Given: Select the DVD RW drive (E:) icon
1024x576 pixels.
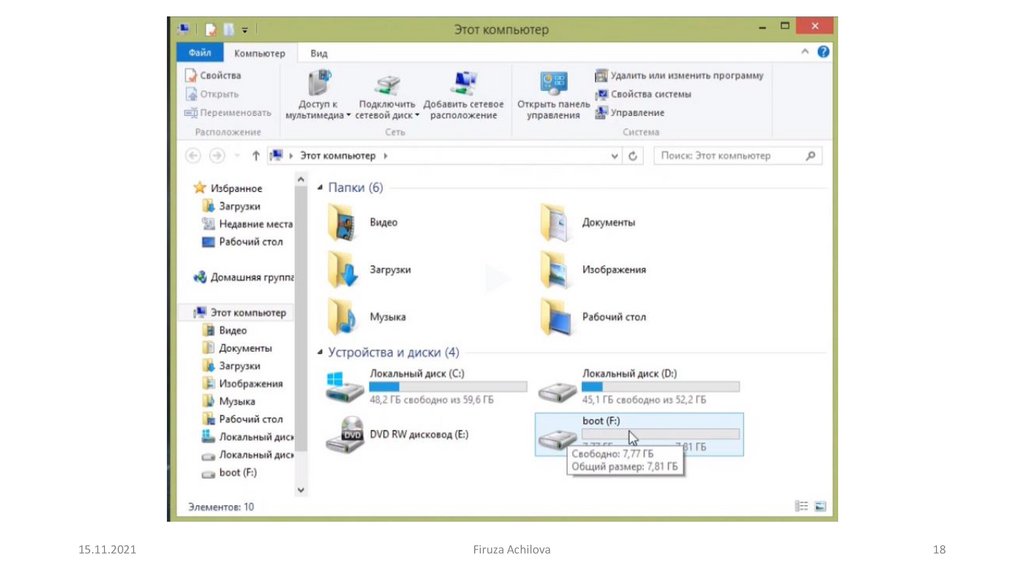Looking at the screenshot, I should (x=344, y=435).
